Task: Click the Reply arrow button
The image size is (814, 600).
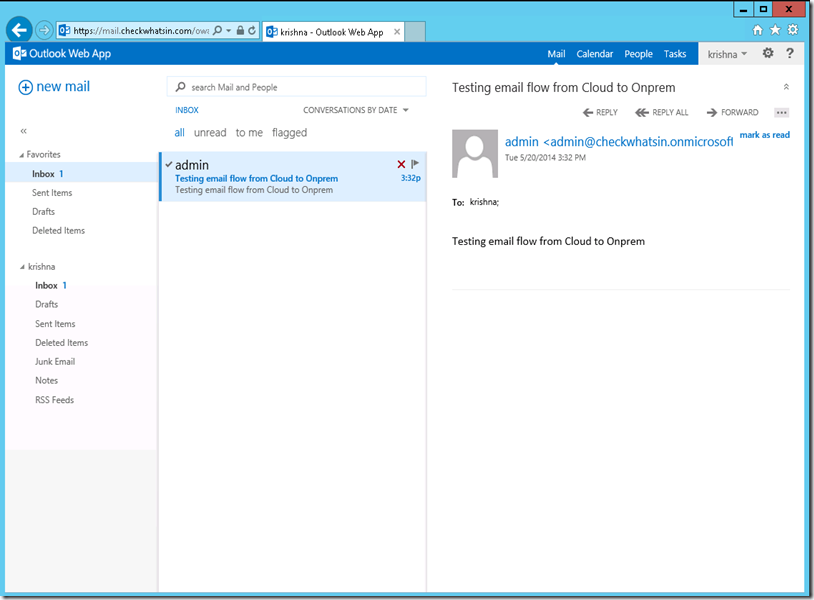Action: pos(600,112)
